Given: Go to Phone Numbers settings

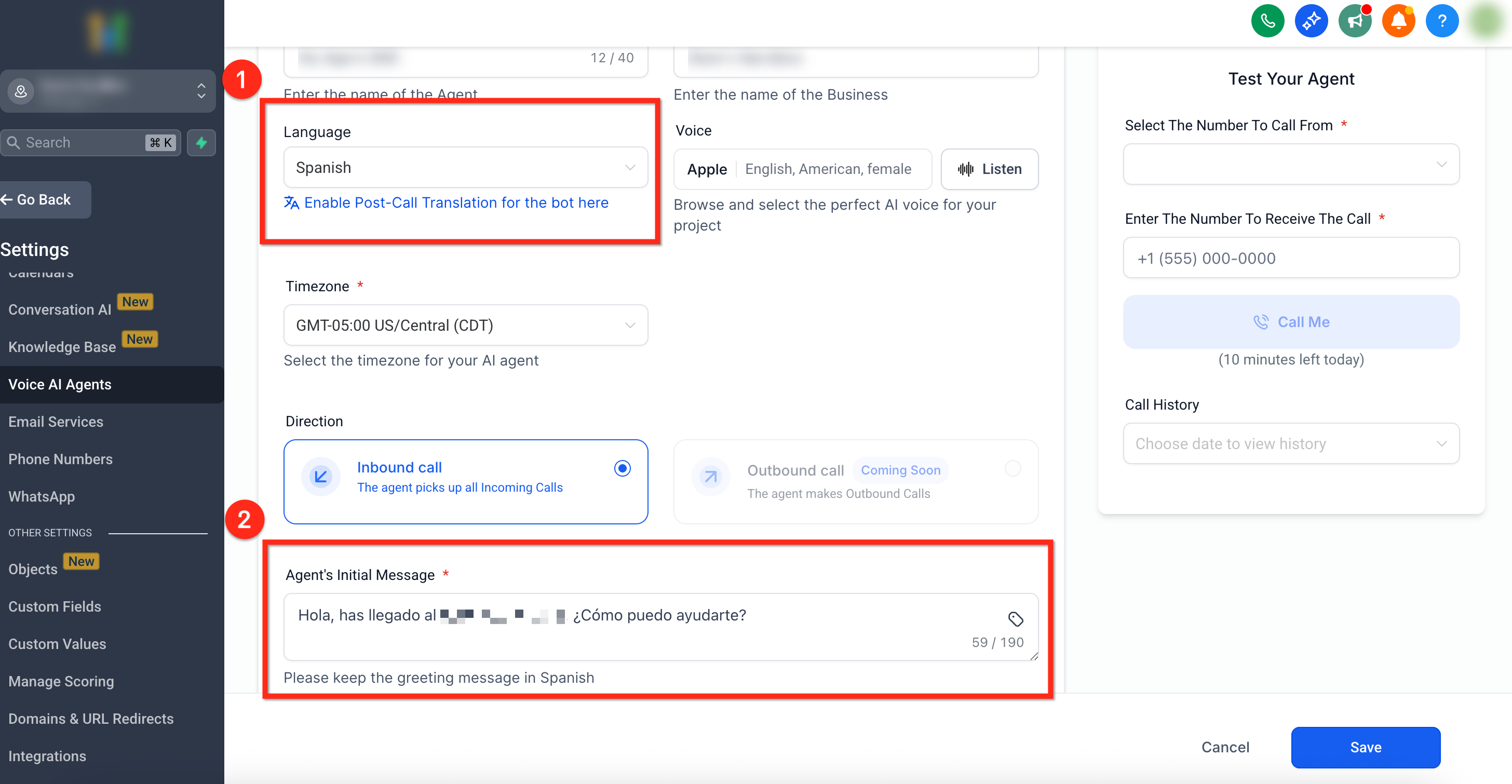Looking at the screenshot, I should (60, 459).
